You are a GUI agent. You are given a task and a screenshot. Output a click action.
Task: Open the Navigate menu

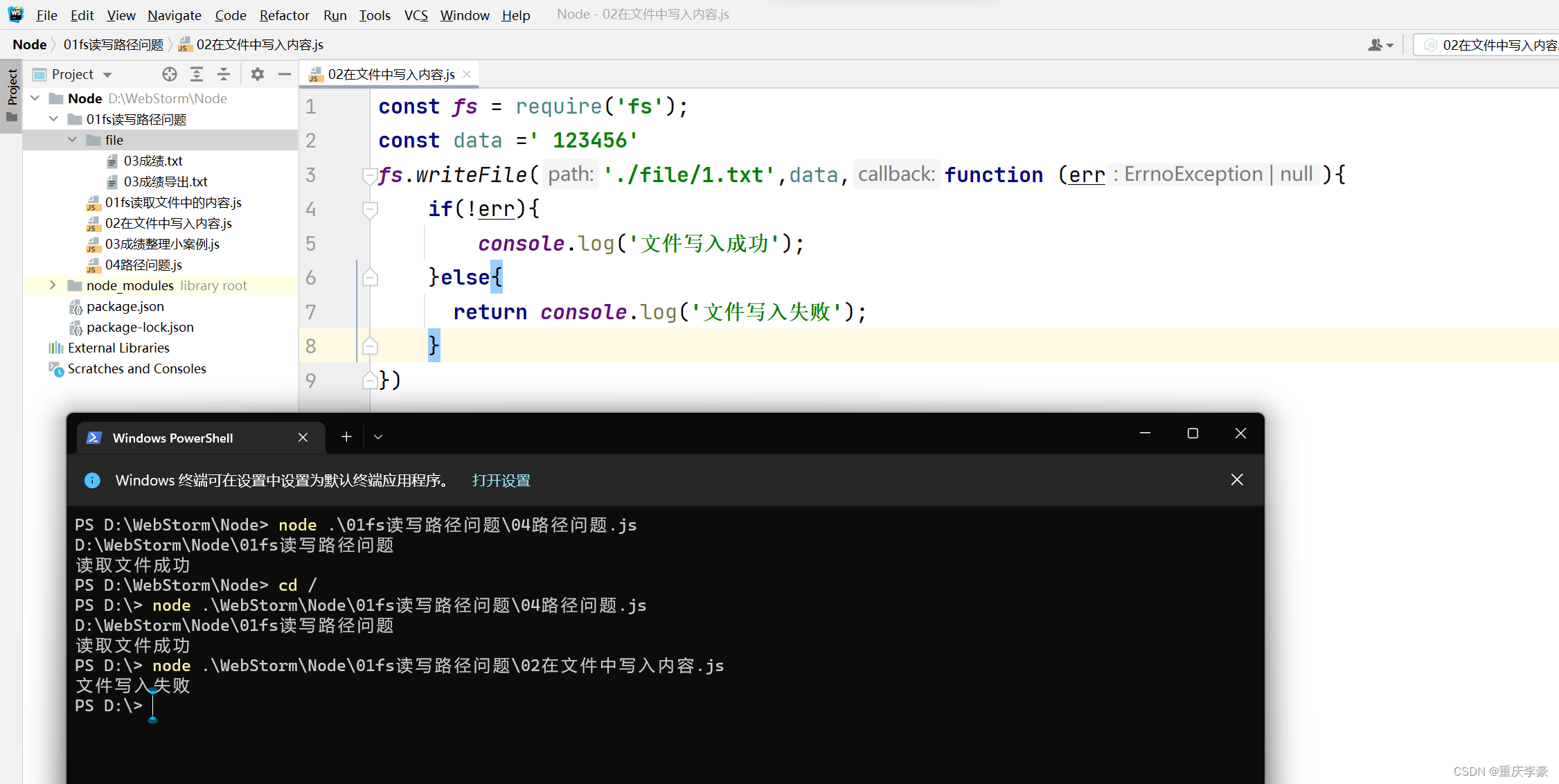click(x=175, y=15)
